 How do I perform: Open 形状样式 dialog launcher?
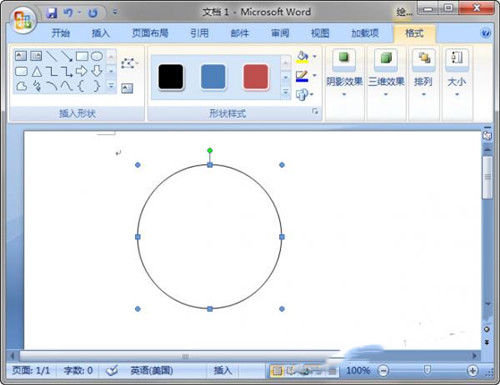pos(315,111)
